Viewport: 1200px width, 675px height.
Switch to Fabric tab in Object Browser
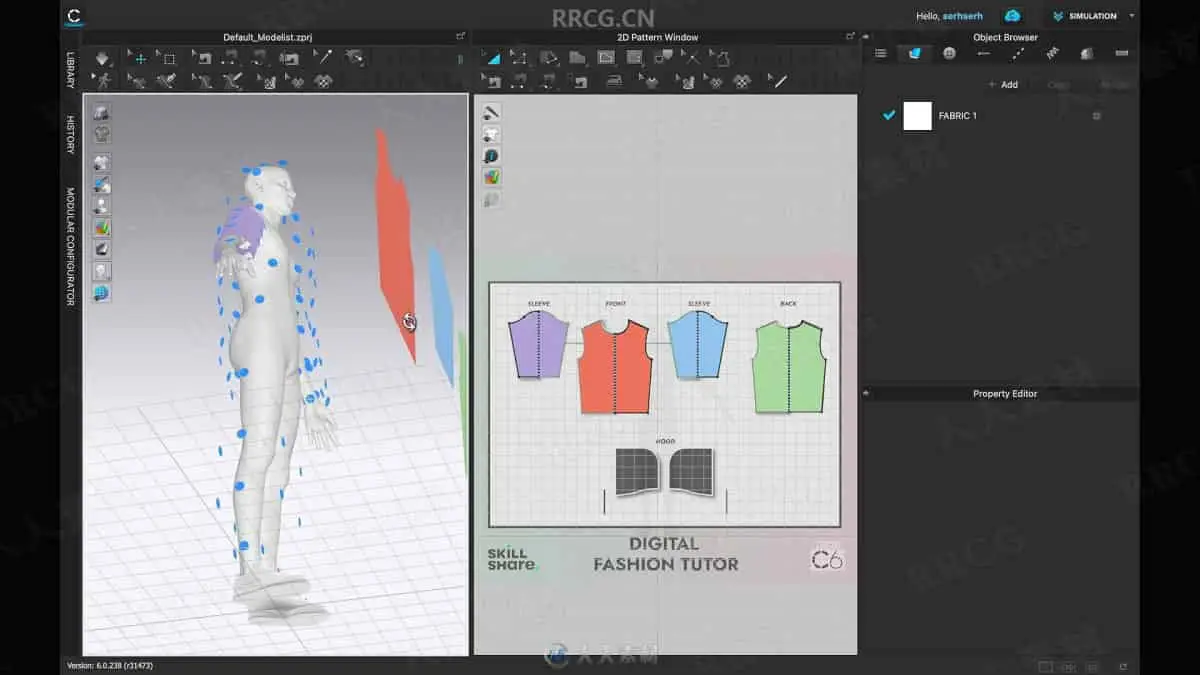point(914,53)
